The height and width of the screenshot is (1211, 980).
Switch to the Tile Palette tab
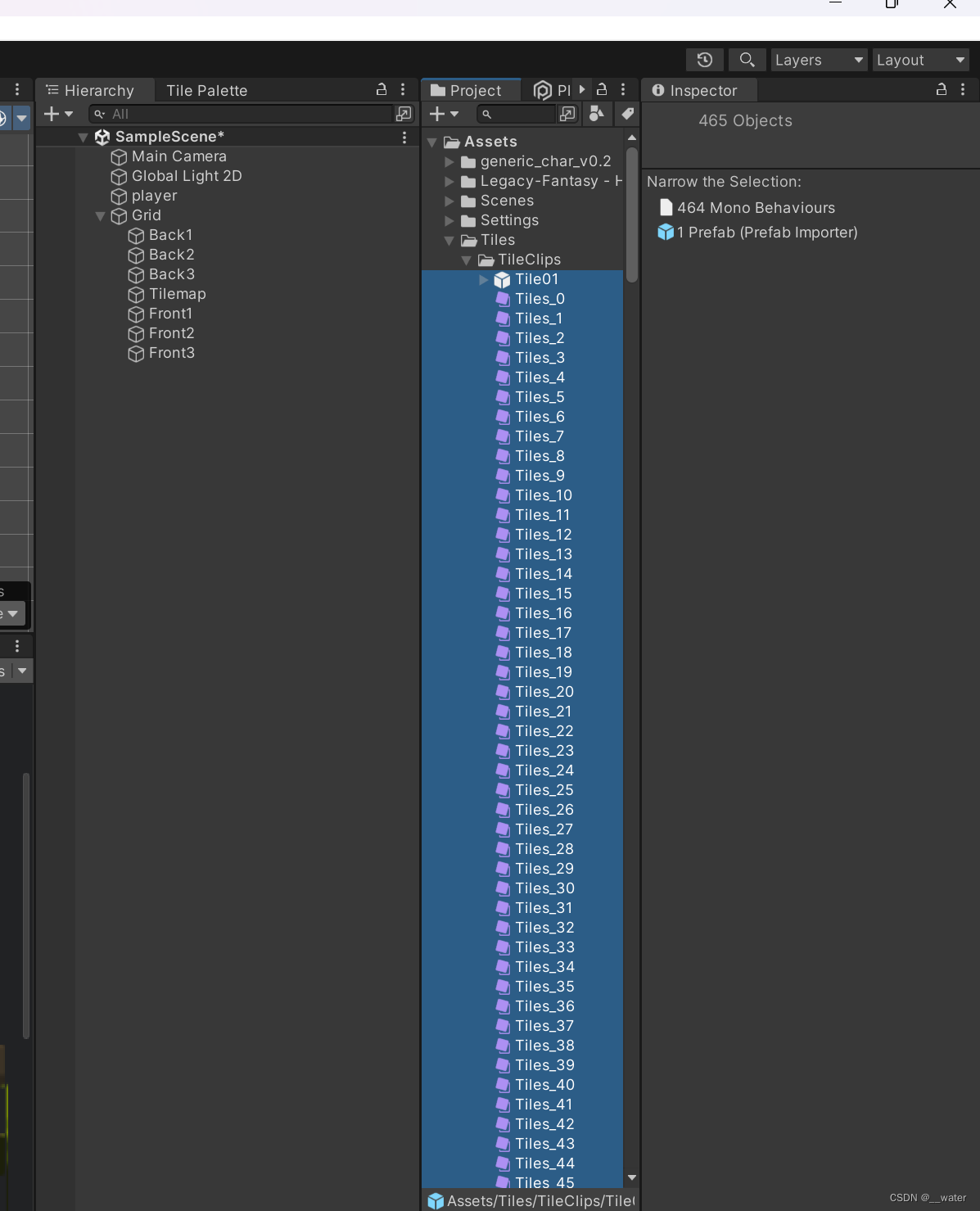point(206,90)
